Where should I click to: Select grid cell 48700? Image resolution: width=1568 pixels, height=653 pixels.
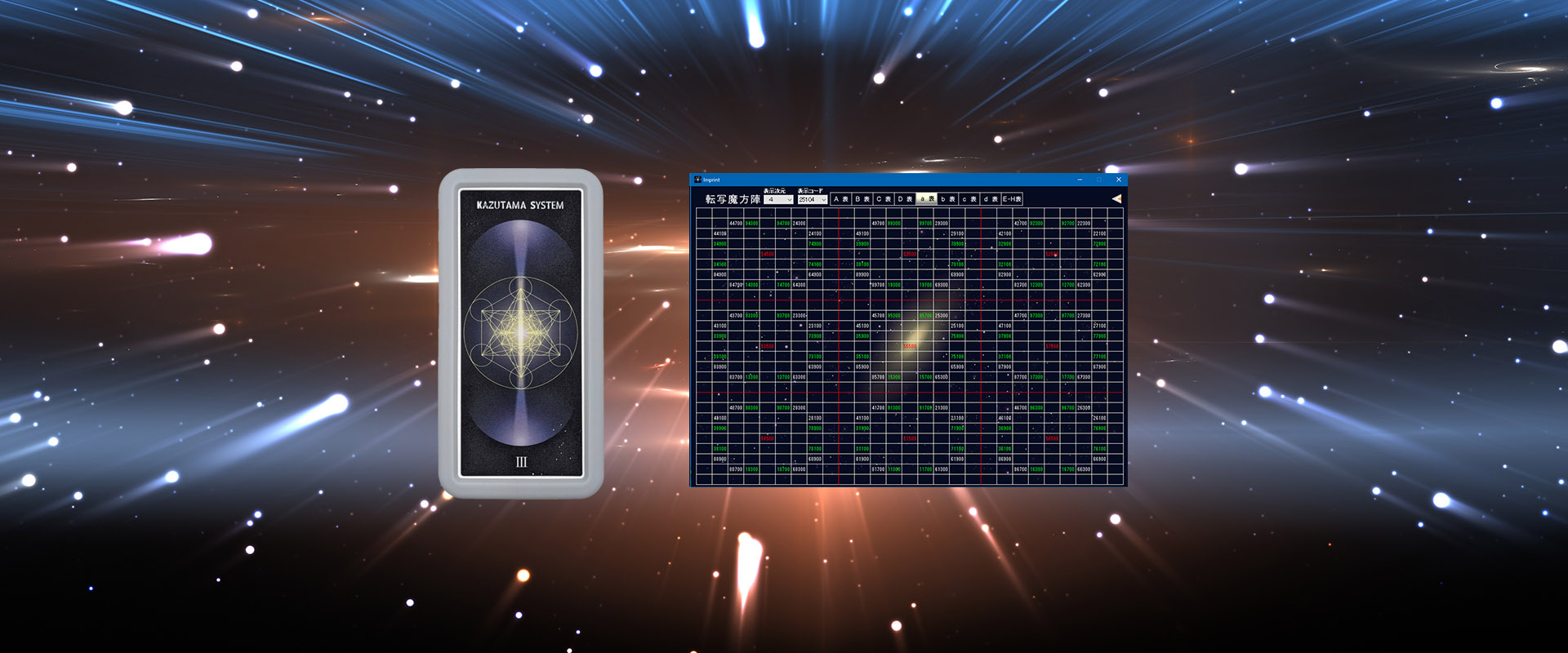click(736, 407)
